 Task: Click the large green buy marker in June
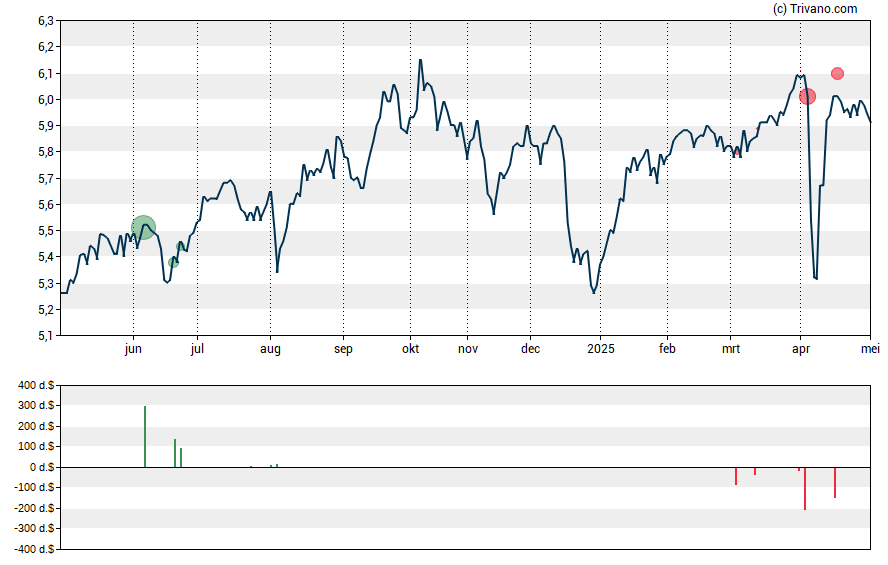pos(143,228)
